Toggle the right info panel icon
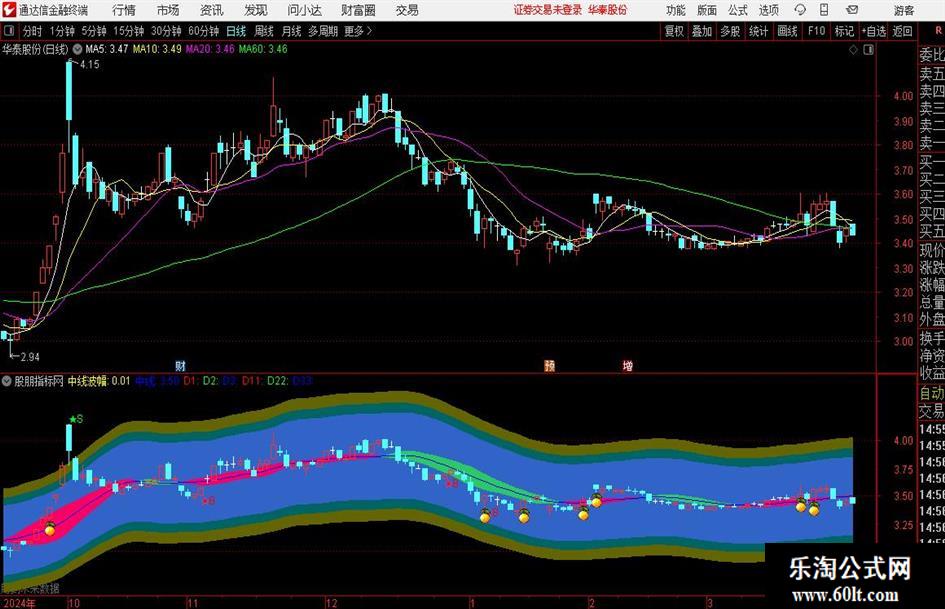 click(x=868, y=49)
